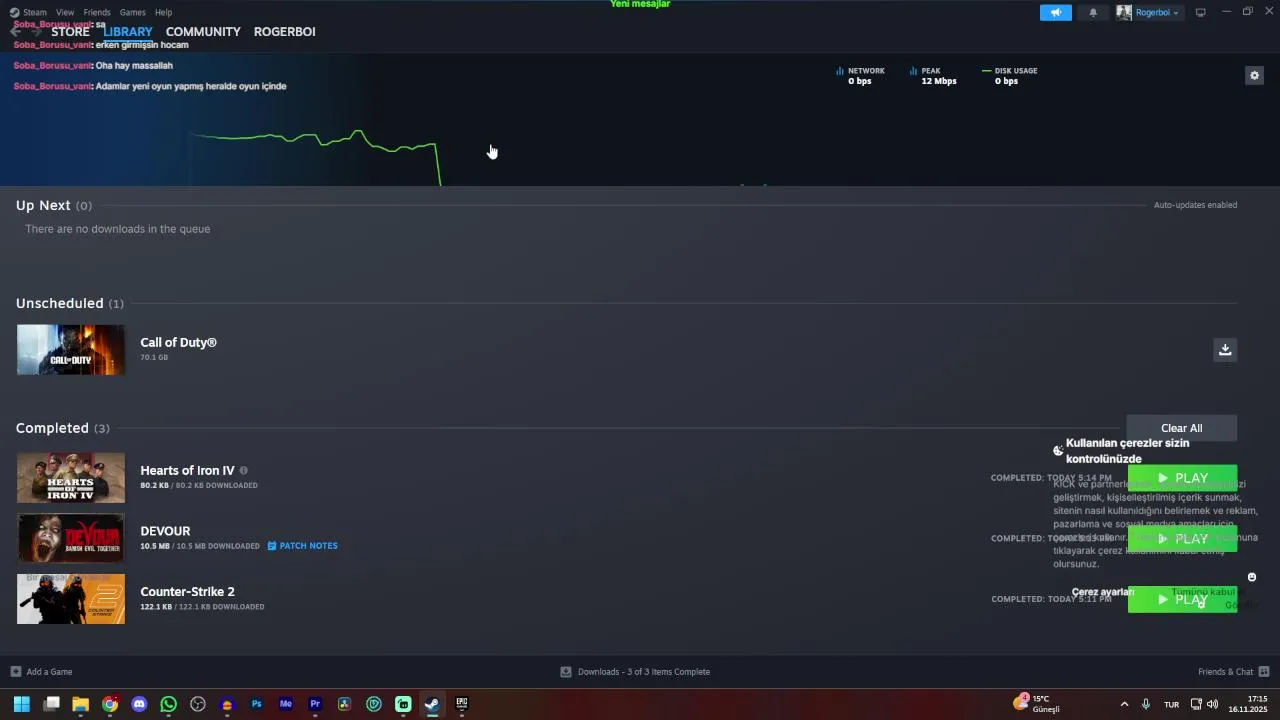Go back using the left arrow
The height and width of the screenshot is (720, 1280).
pos(15,31)
